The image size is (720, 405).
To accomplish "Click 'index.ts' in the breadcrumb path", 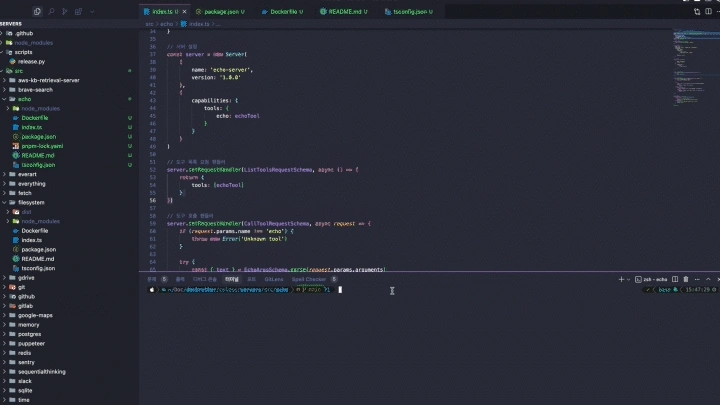I will (x=199, y=24).
